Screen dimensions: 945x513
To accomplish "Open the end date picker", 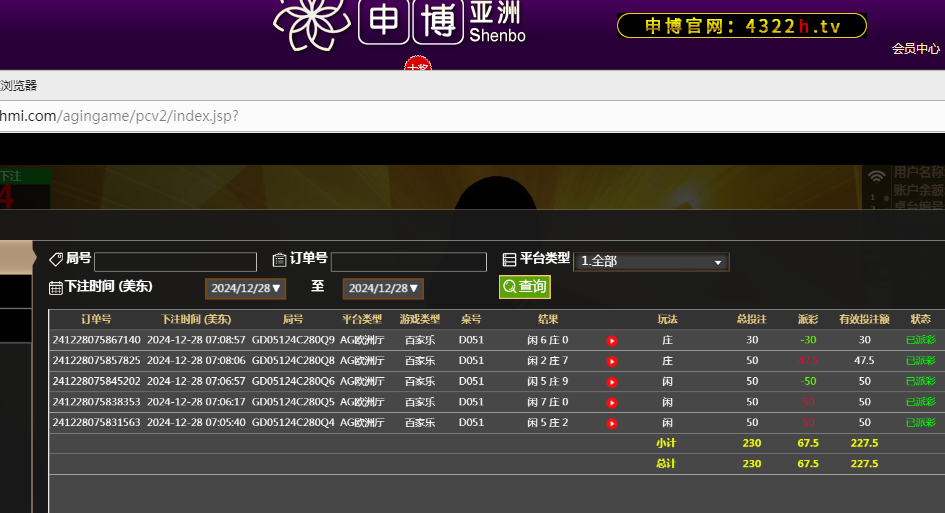I will (x=383, y=289).
